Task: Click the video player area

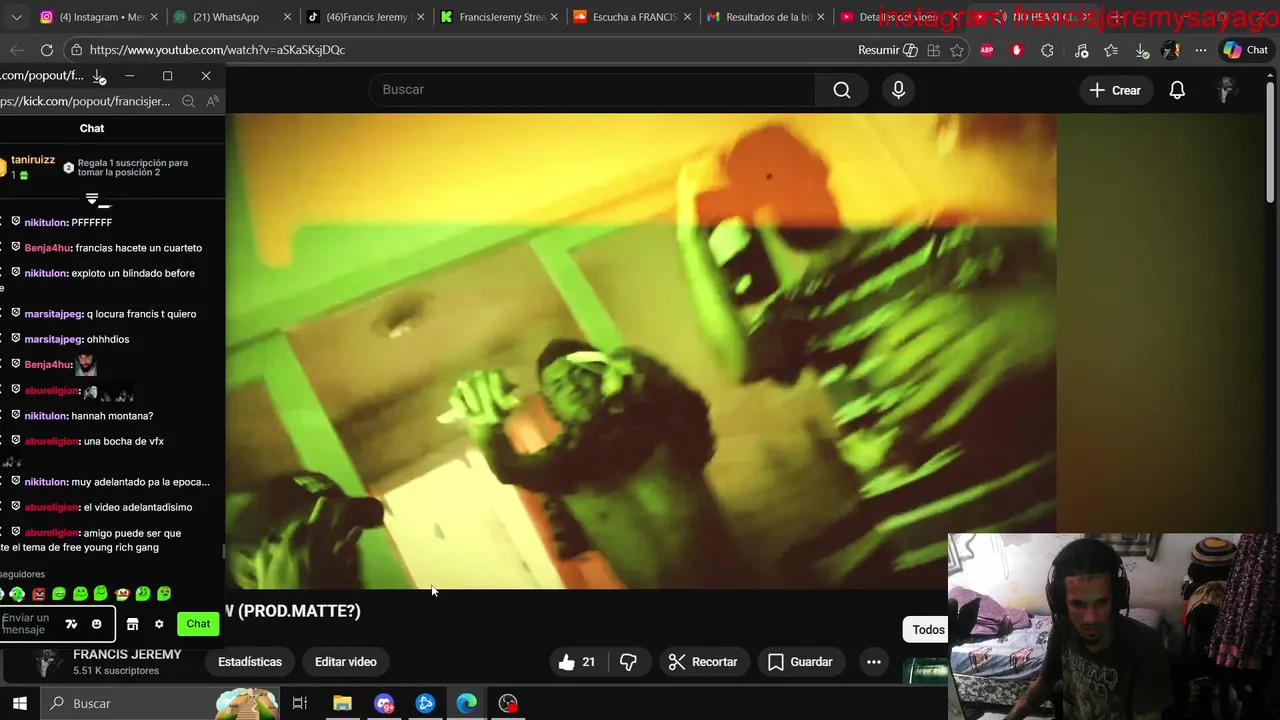Action: pyautogui.click(x=640, y=351)
